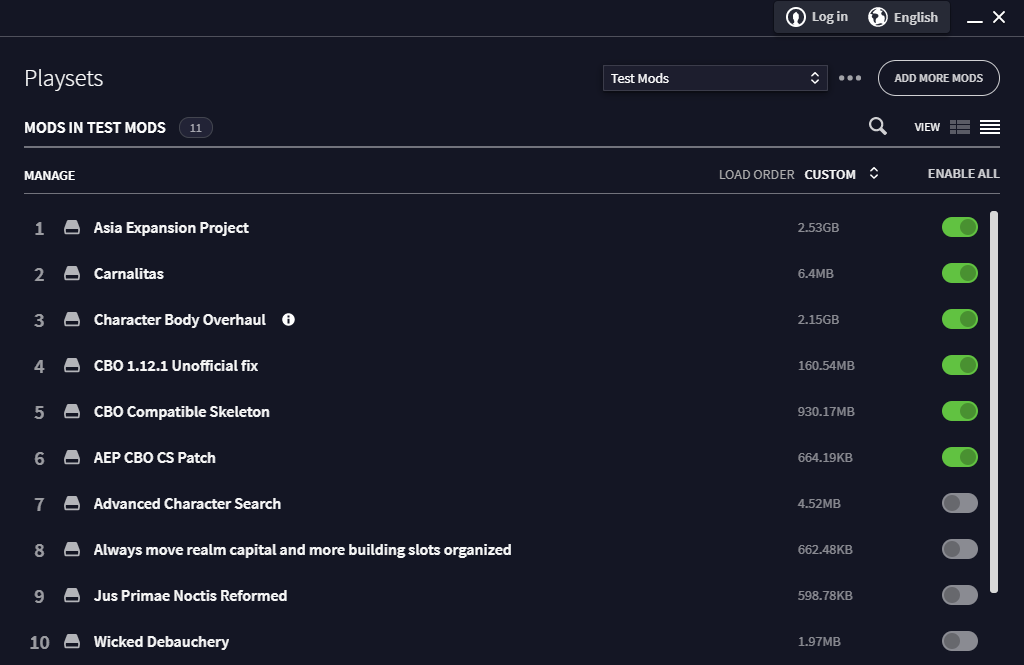Disable the Asia Expansion Project mod toggle
The height and width of the screenshot is (665, 1024).
pos(959,228)
